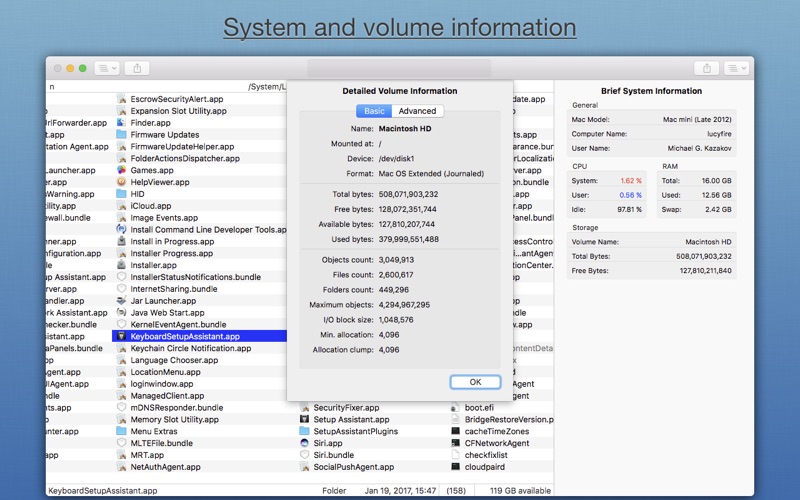800x500 pixels.
Task: Click the OK button
Action: pos(476,382)
